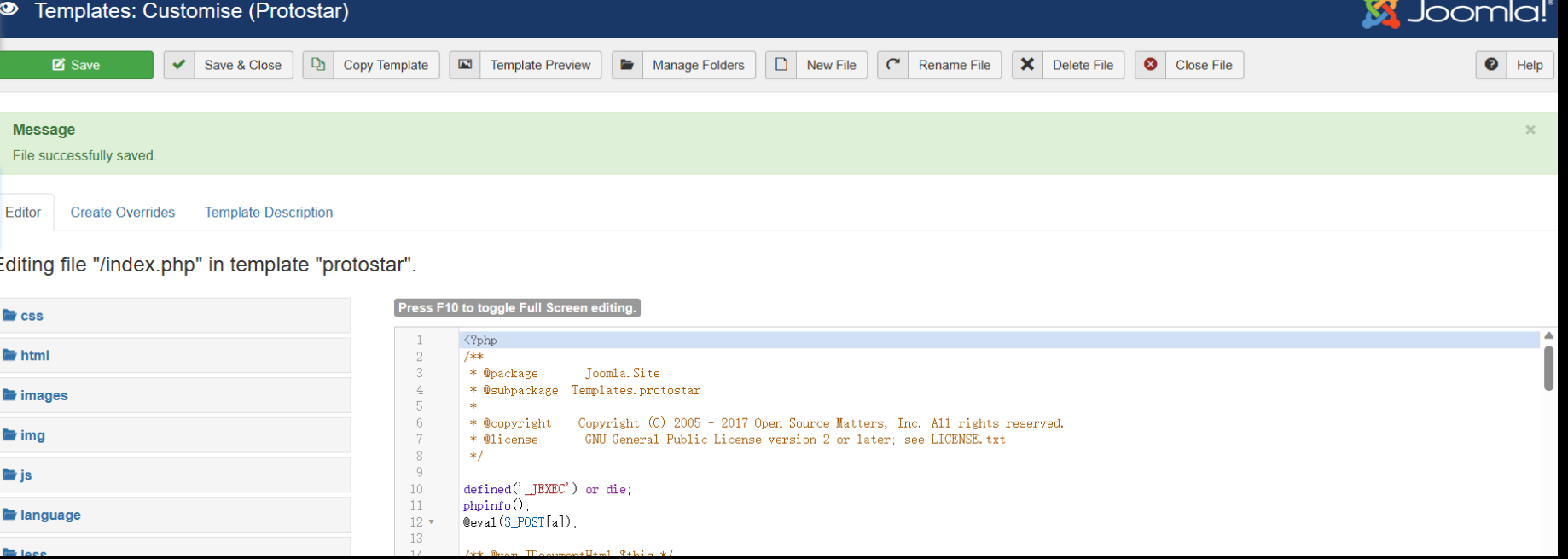Screen dimensions: 1568x559
Task: Click the Save & Close label
Action: click(243, 65)
